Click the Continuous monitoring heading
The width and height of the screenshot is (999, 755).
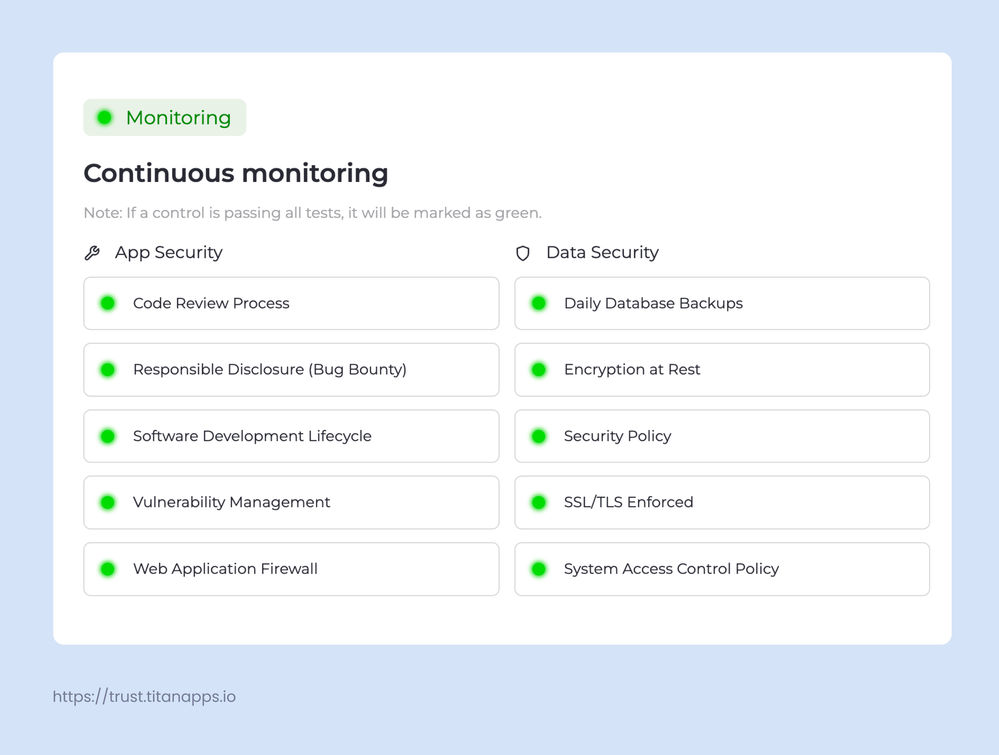point(235,173)
